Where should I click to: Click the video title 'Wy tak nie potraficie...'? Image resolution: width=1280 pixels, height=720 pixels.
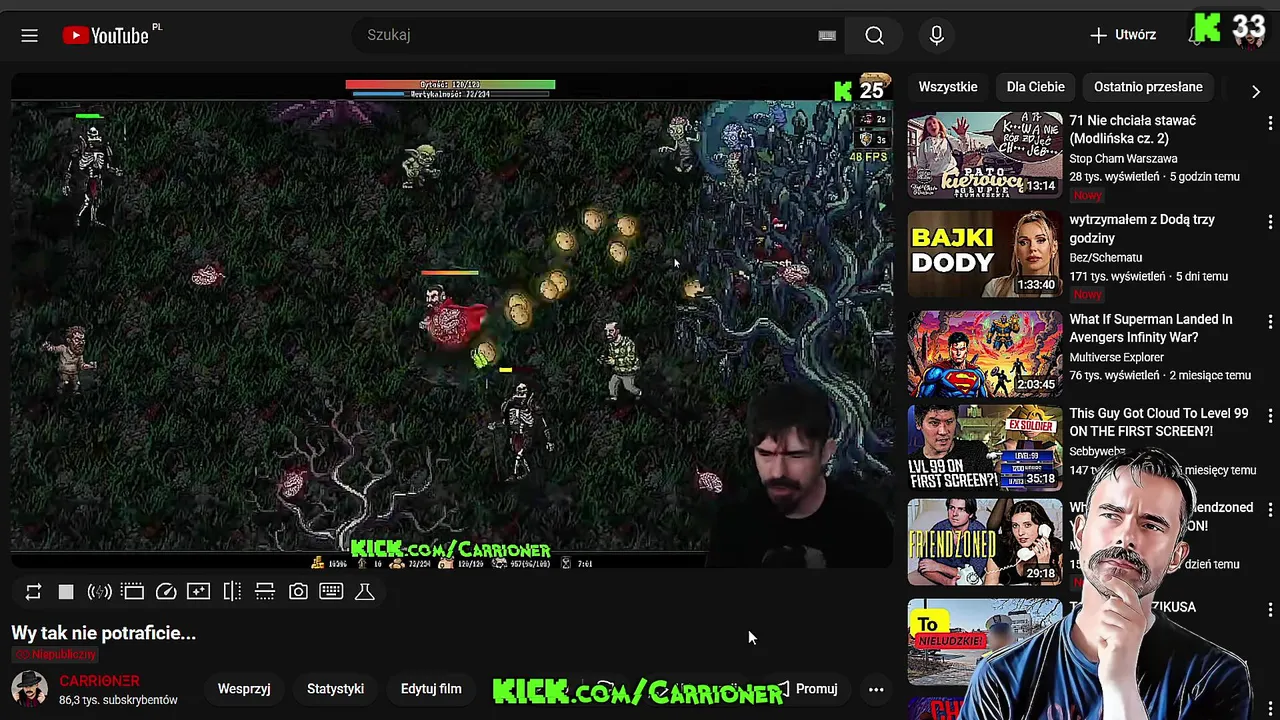click(103, 633)
